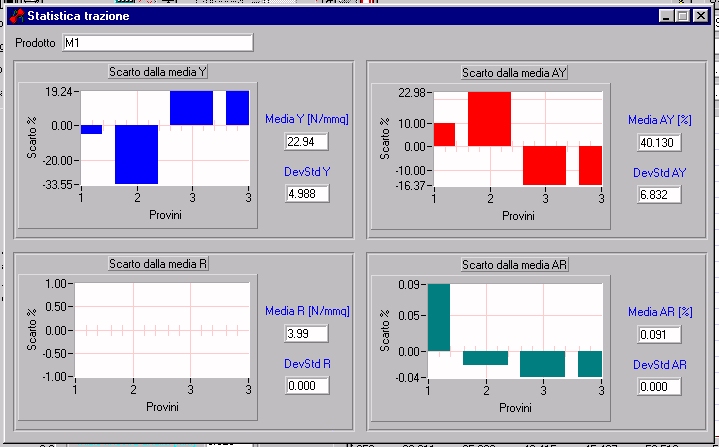Click the tall teal bar in AR chart
719x447 pixels.
tap(439, 317)
